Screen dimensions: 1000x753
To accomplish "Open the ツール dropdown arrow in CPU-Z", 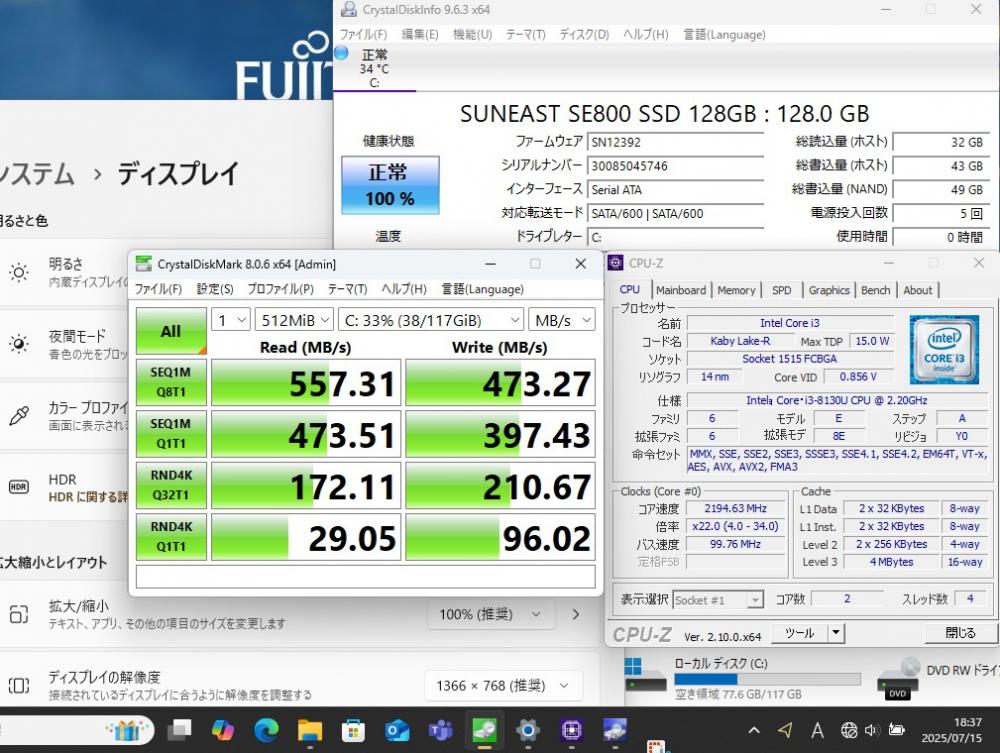I will tap(835, 633).
